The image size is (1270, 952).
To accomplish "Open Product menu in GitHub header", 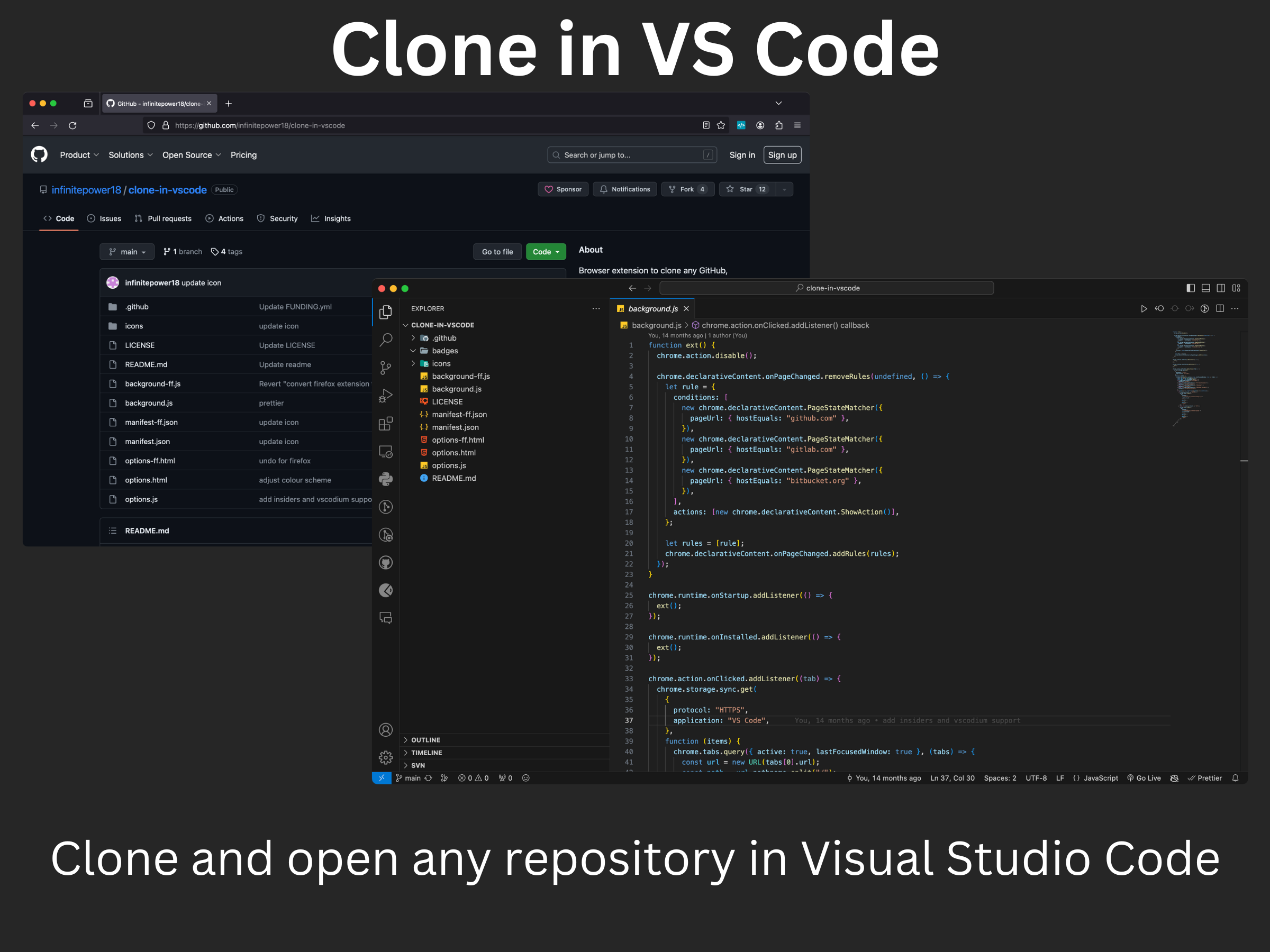I will click(x=79, y=155).
